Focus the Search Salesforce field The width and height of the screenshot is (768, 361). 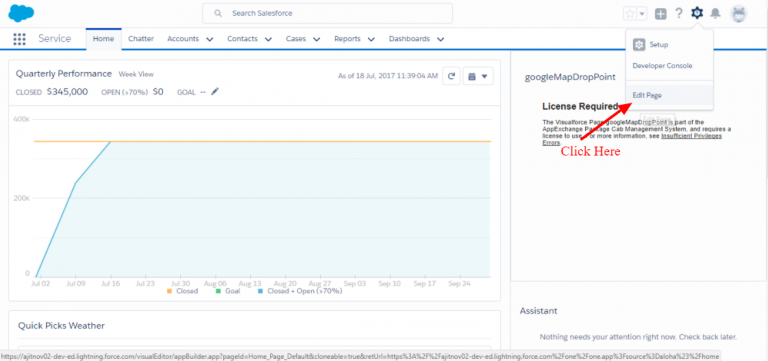[x=327, y=14]
